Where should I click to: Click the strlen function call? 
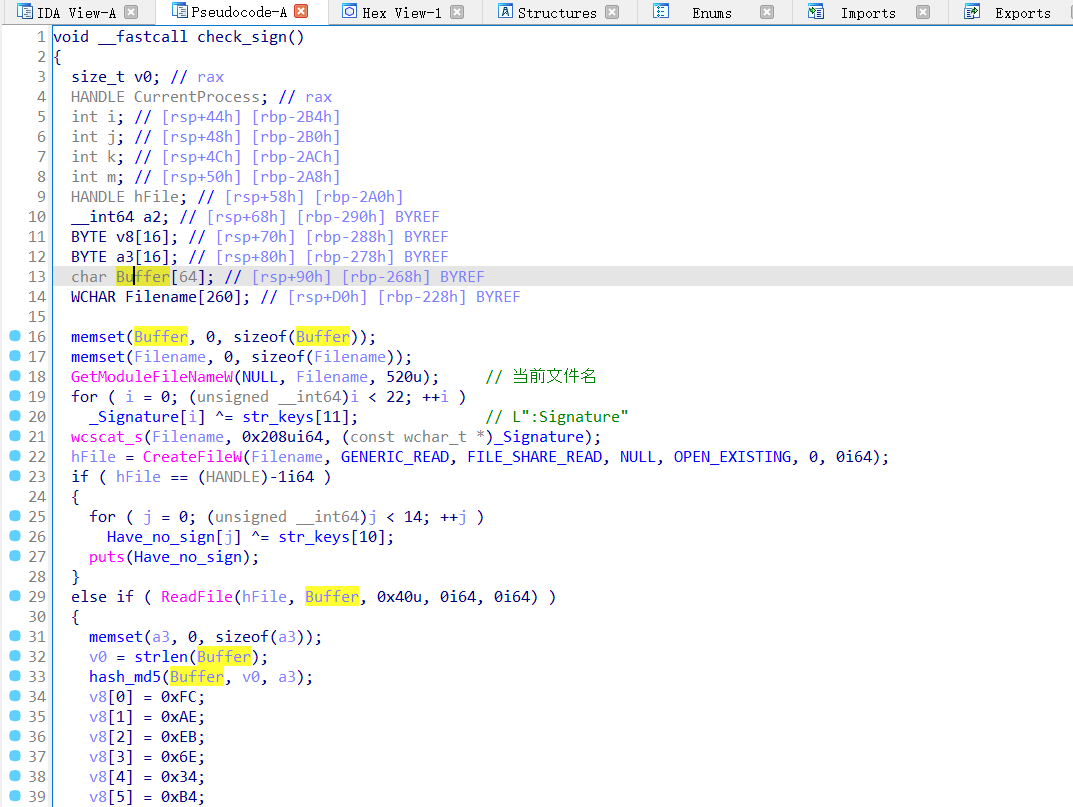click(161, 656)
